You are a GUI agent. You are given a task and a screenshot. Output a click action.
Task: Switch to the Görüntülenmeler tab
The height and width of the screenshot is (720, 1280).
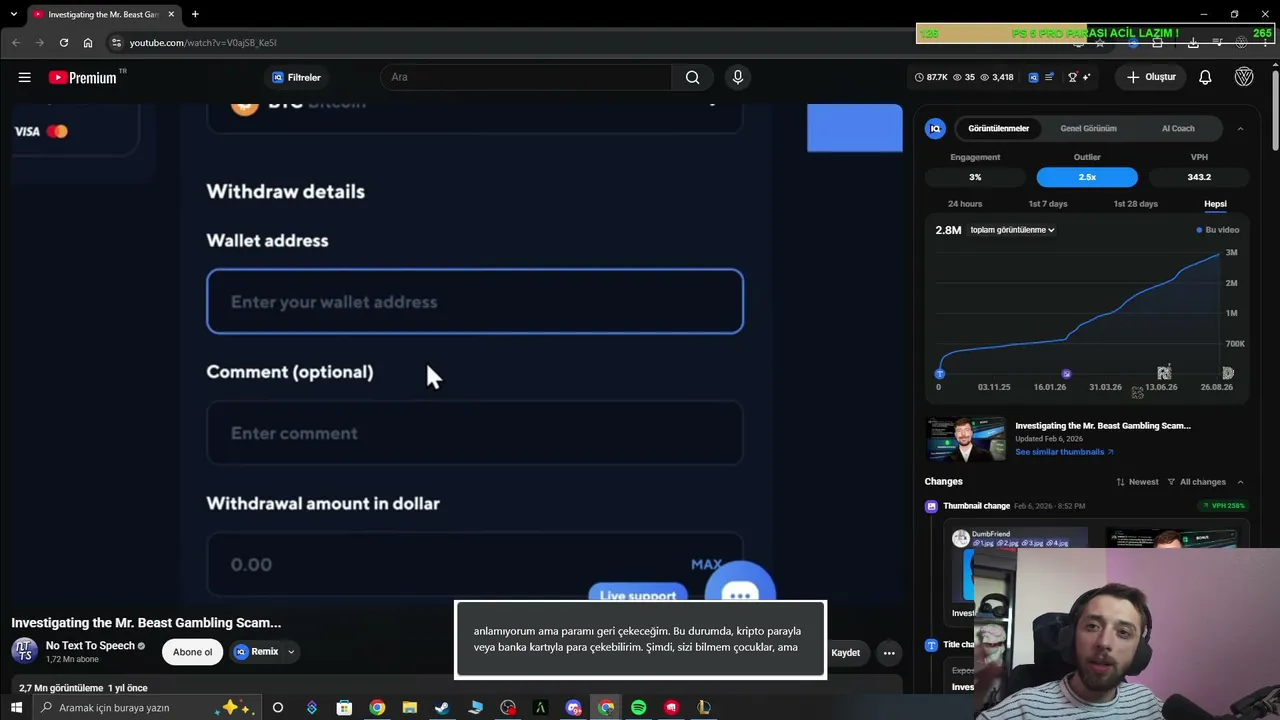tap(998, 128)
